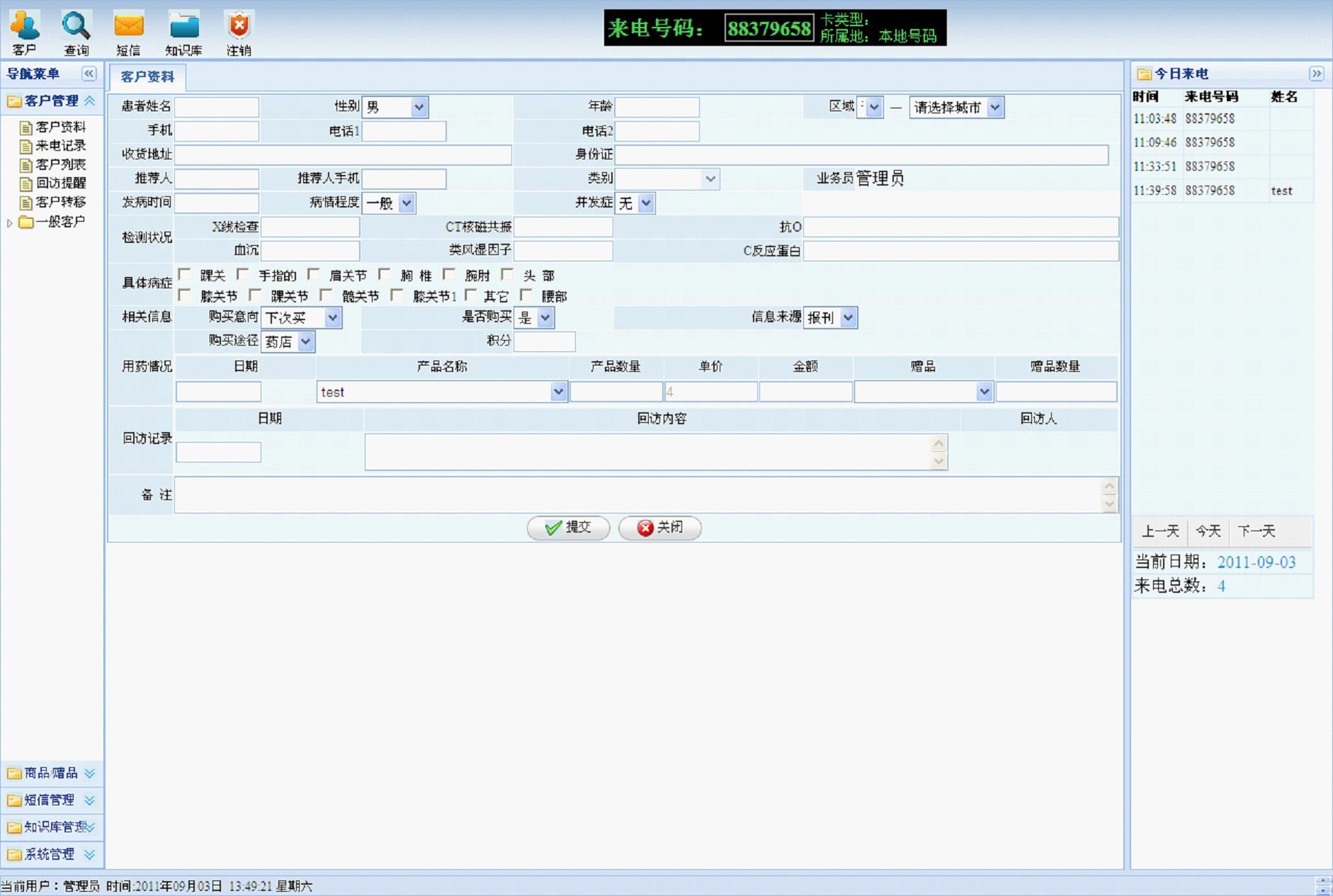Collapse the 今日来电 panel with double-arrow icon
This screenshot has height=896, width=1333.
tap(1317, 74)
